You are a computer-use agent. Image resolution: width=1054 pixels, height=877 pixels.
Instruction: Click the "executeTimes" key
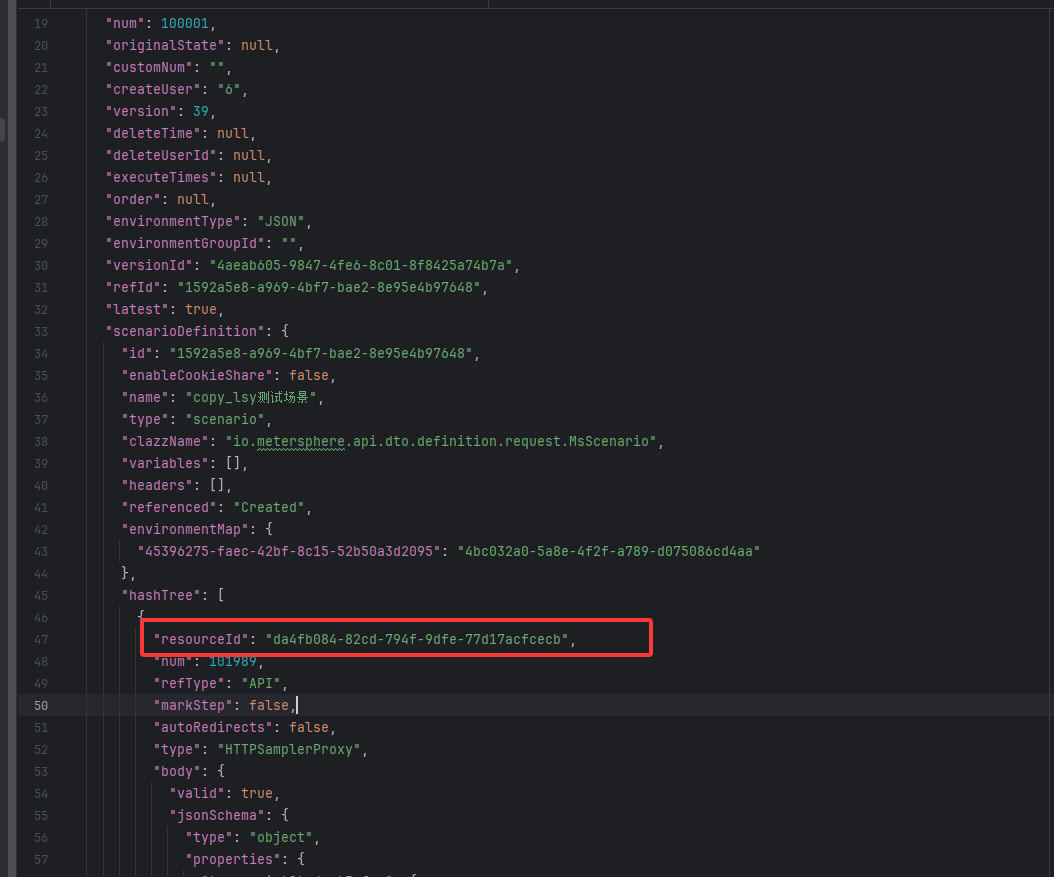point(161,177)
